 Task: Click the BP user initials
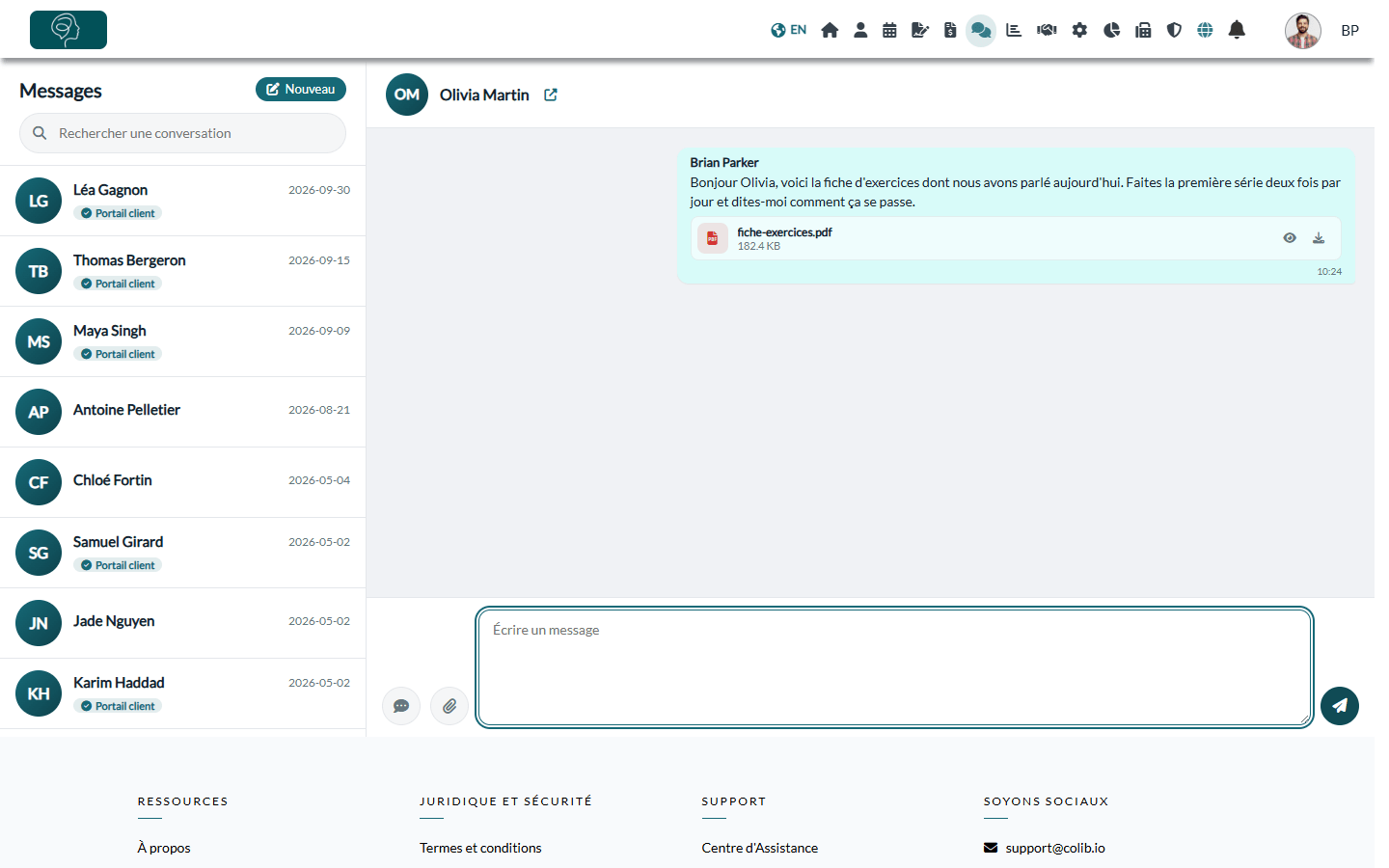click(x=1350, y=31)
